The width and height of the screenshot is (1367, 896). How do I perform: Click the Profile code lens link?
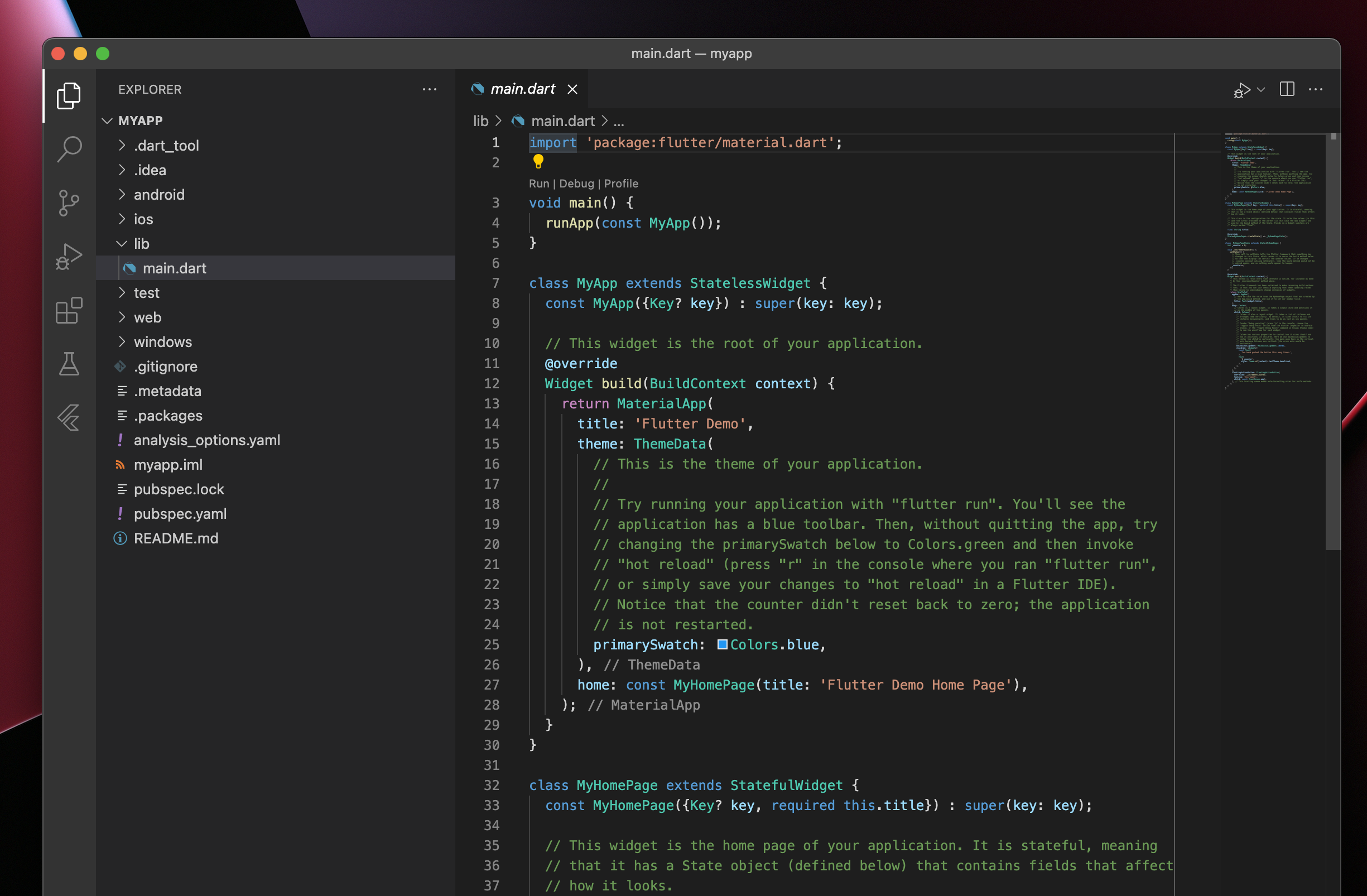pyautogui.click(x=621, y=183)
